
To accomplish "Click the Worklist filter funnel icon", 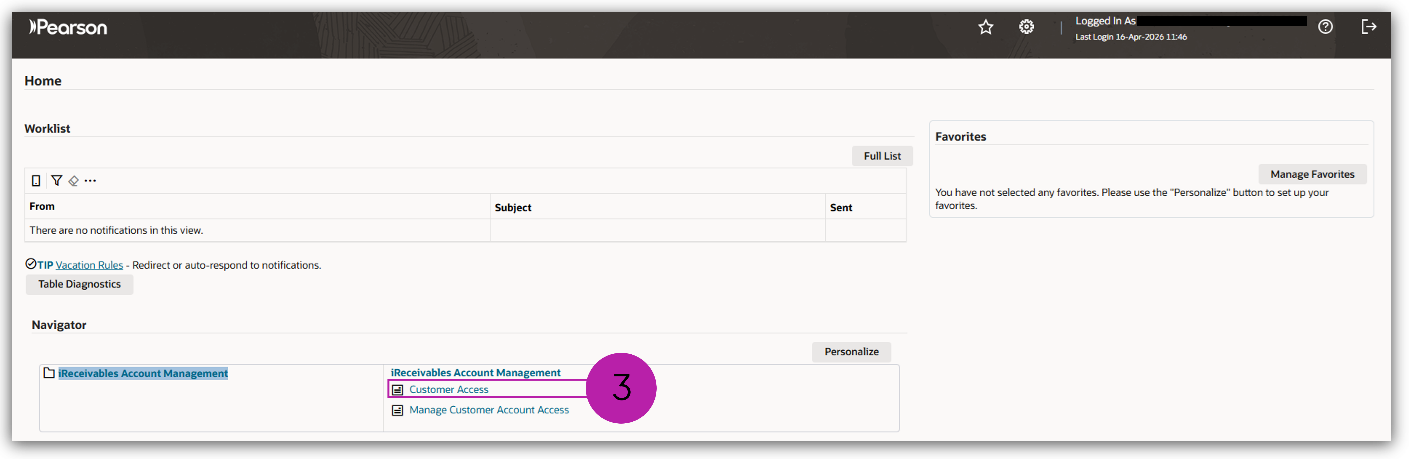I will click(x=57, y=180).
